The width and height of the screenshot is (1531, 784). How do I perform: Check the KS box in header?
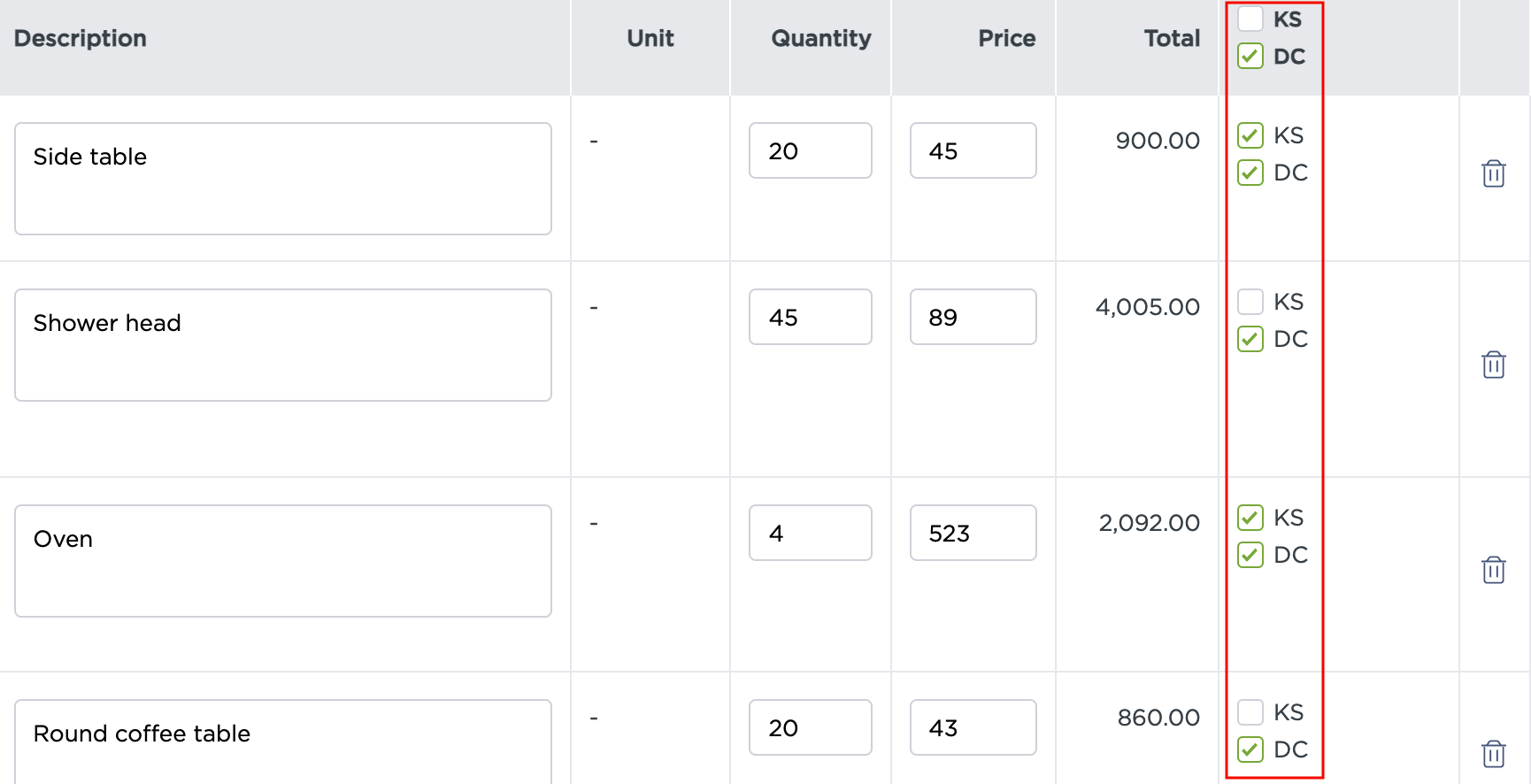coord(1250,19)
